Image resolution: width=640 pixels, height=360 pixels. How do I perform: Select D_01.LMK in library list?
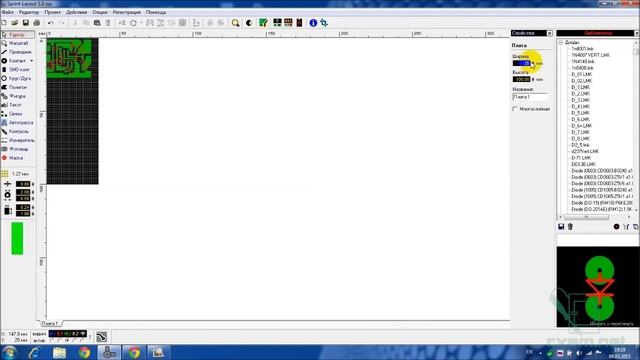[x=582, y=74]
